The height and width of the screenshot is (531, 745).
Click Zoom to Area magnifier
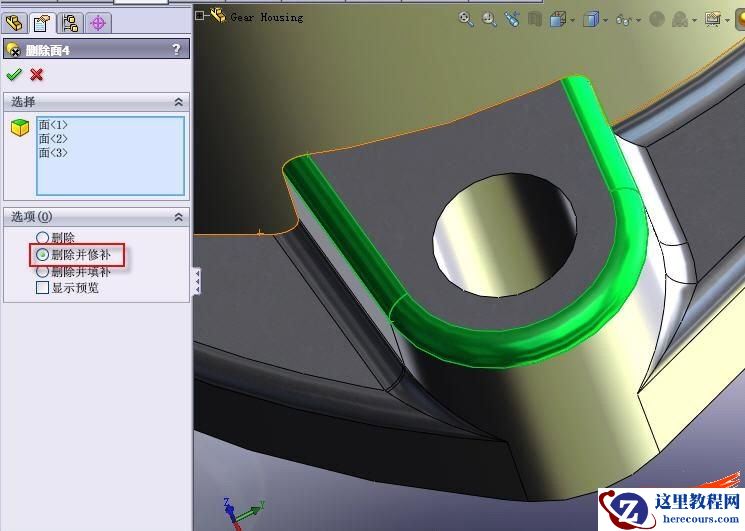489,19
